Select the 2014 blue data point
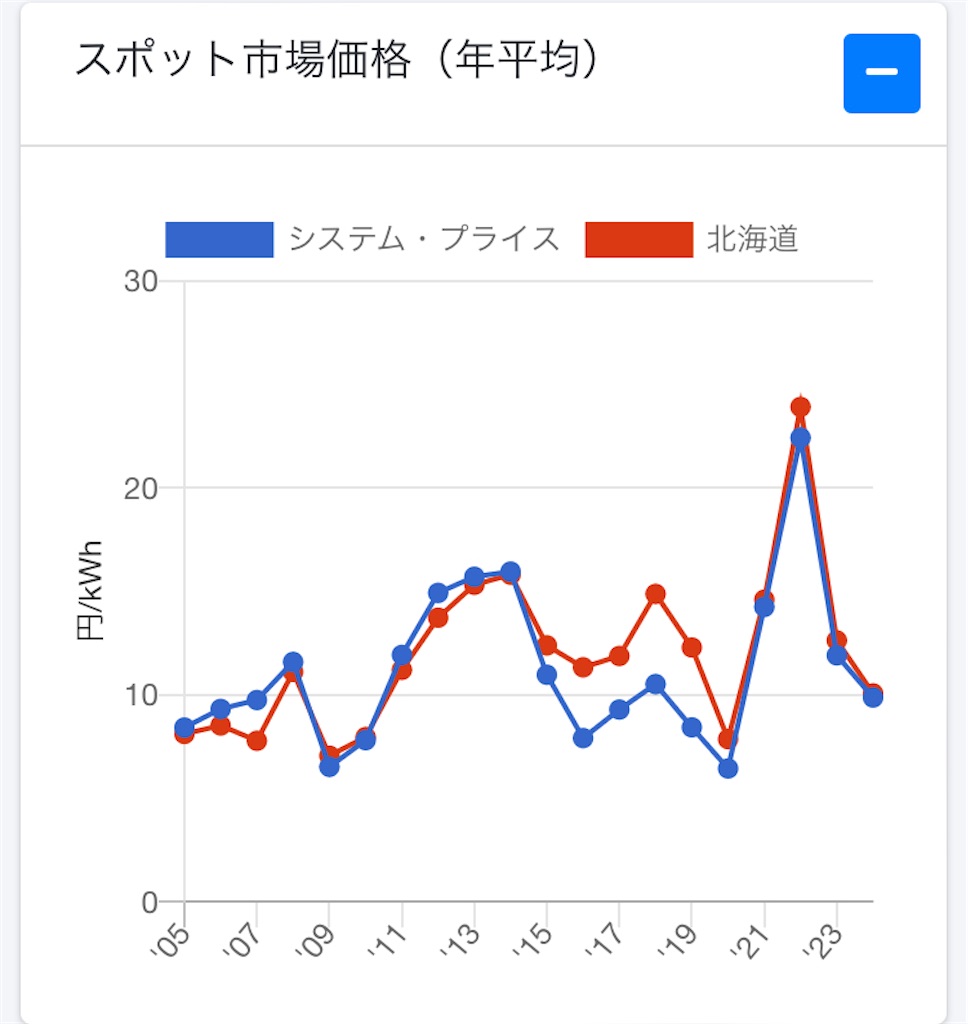 [x=509, y=572]
